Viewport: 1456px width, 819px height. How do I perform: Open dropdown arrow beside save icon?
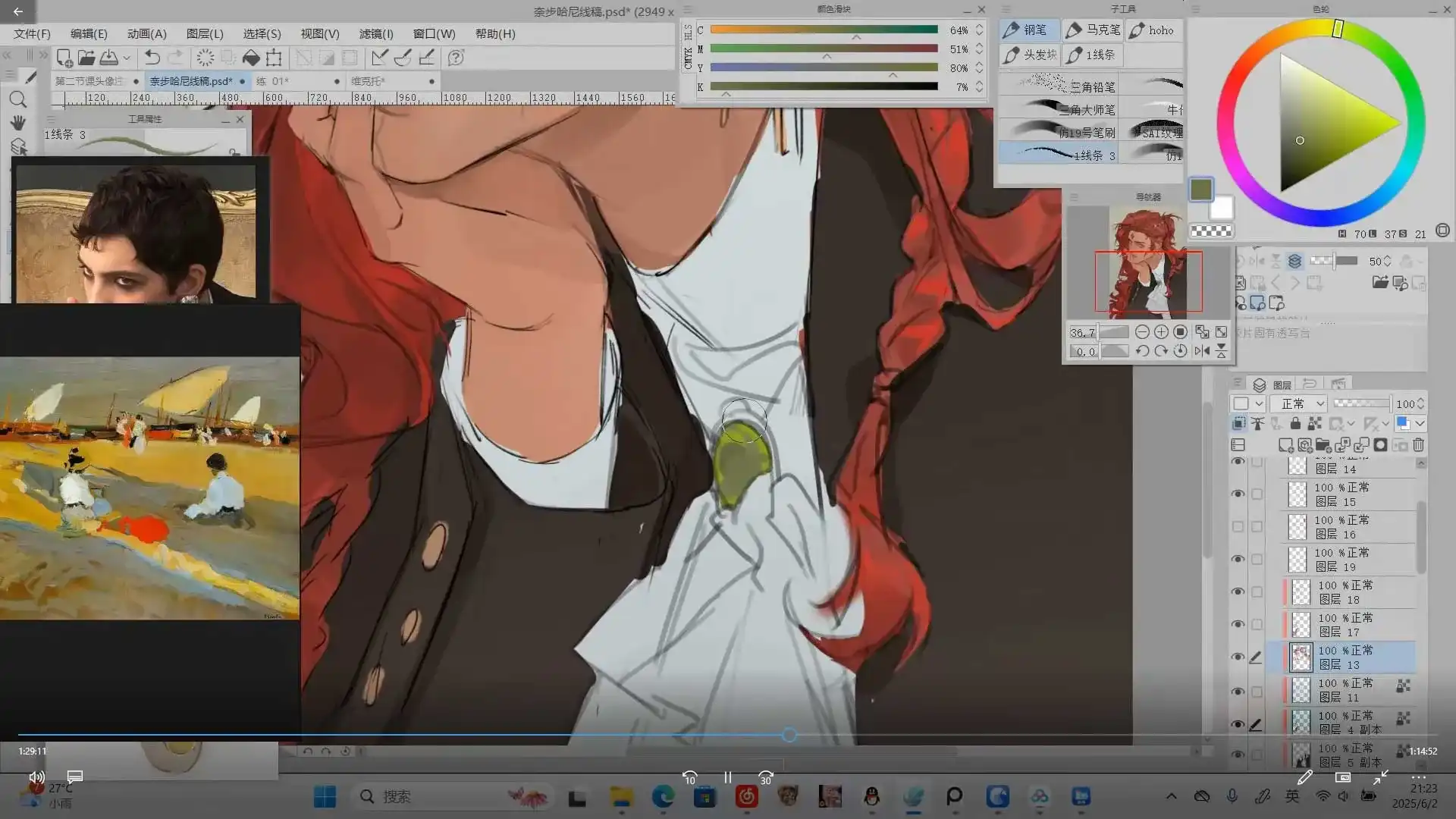coord(127,58)
